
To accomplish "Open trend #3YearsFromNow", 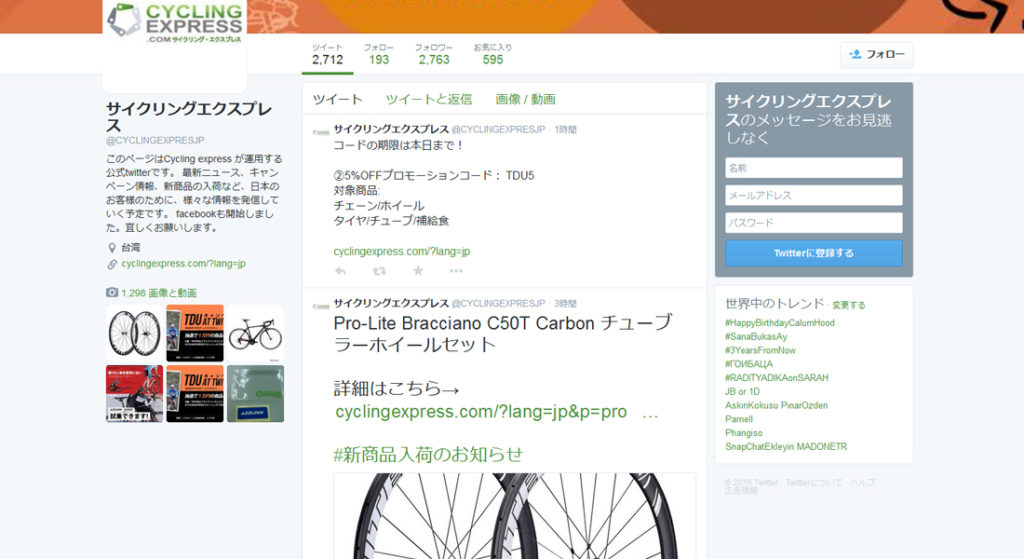I will pos(760,350).
